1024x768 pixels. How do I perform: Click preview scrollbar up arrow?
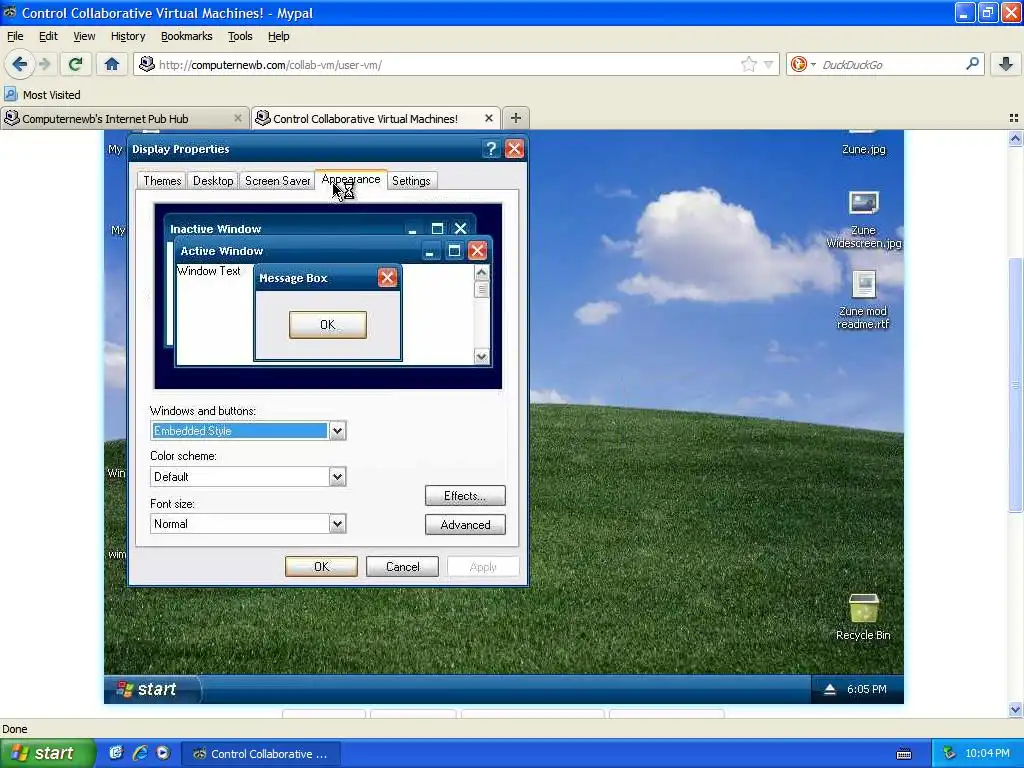481,272
